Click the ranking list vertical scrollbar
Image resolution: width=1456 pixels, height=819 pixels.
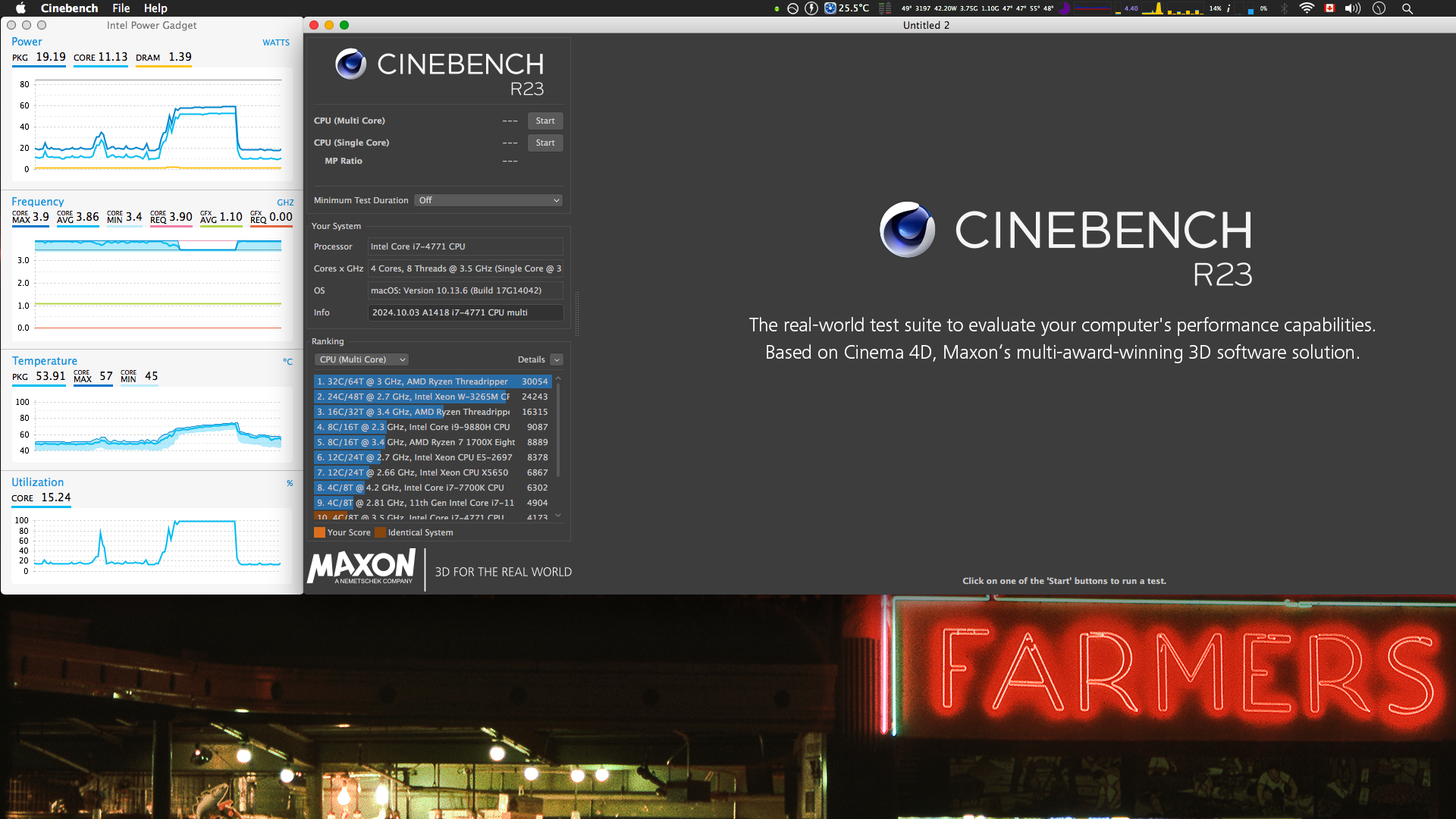point(558,430)
